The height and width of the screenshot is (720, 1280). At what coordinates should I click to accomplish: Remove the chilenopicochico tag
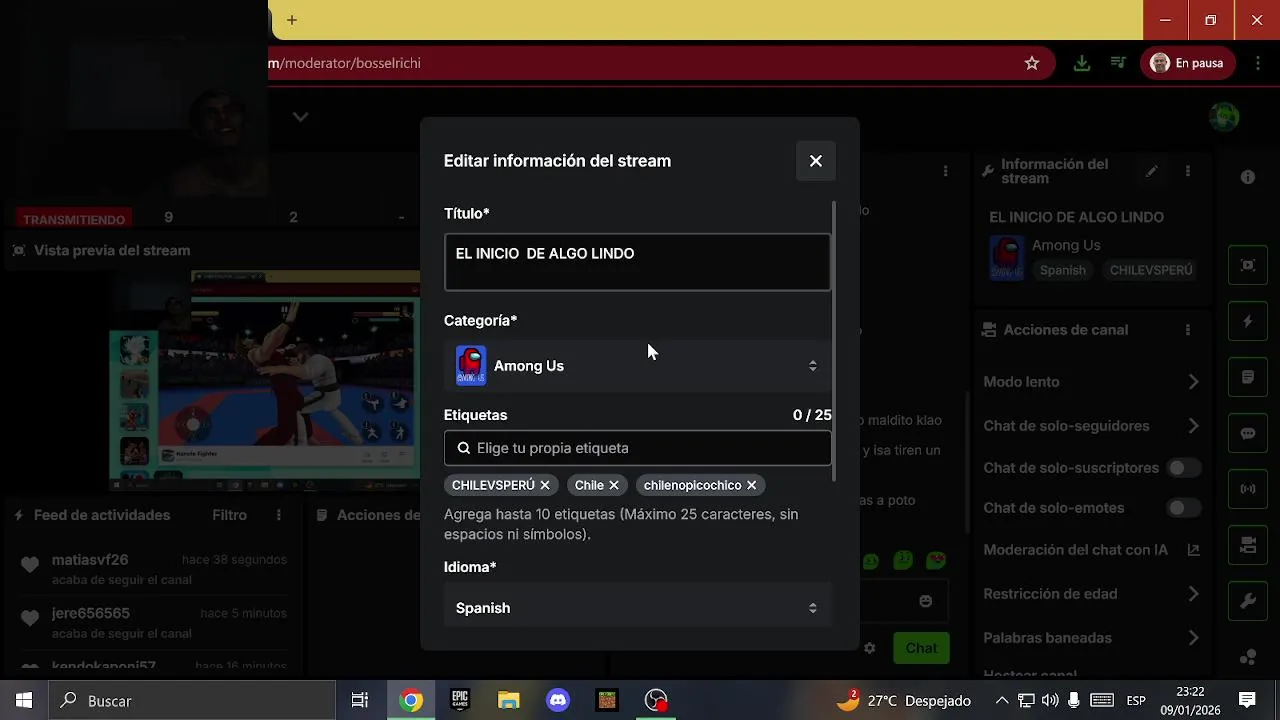[751, 485]
